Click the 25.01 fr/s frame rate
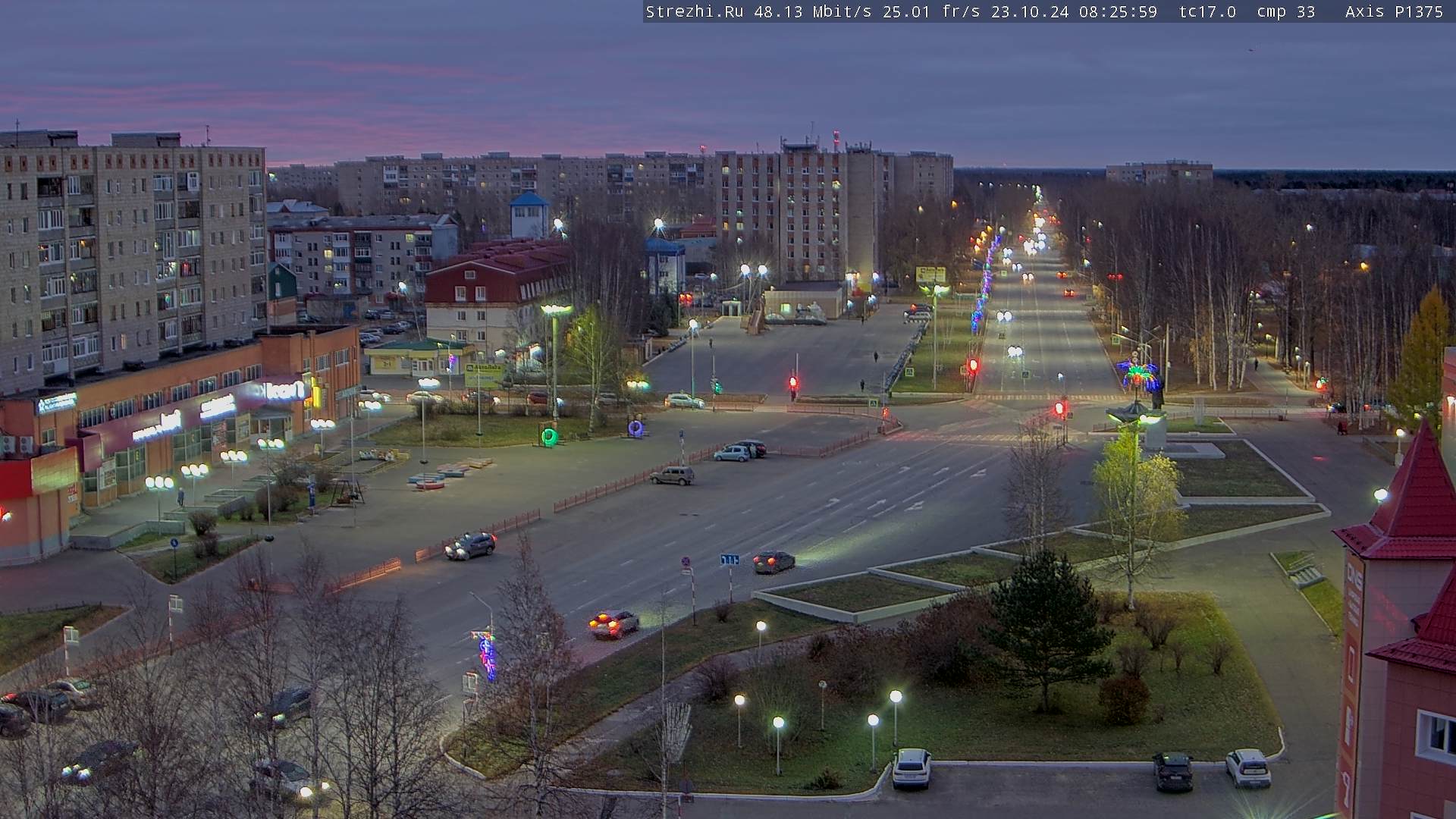Screen dimensions: 1456x819 [x=931, y=12]
